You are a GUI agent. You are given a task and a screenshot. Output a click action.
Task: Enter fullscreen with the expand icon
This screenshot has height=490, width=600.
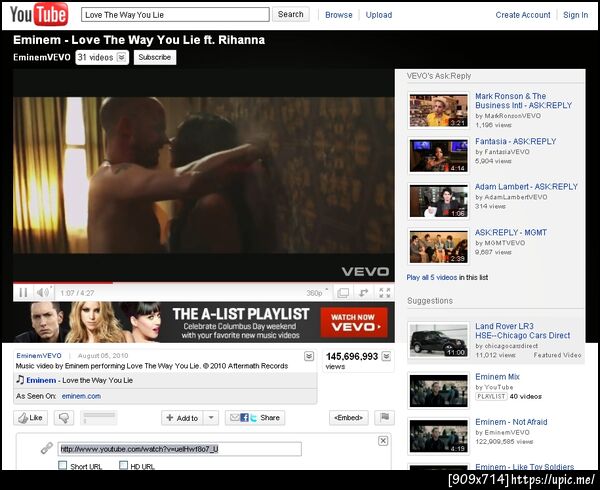click(385, 293)
